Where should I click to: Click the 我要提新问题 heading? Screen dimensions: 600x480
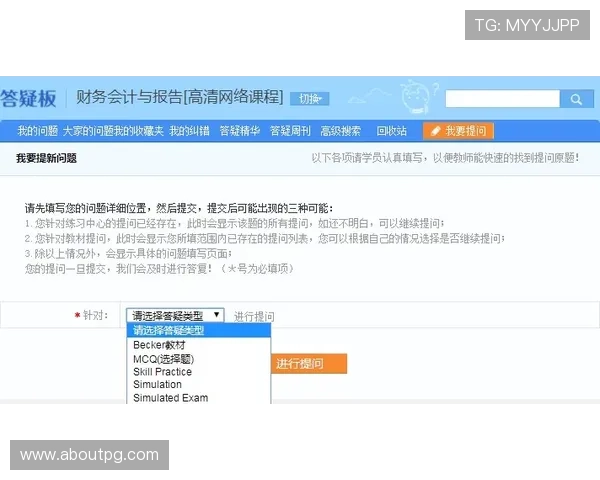(46, 158)
